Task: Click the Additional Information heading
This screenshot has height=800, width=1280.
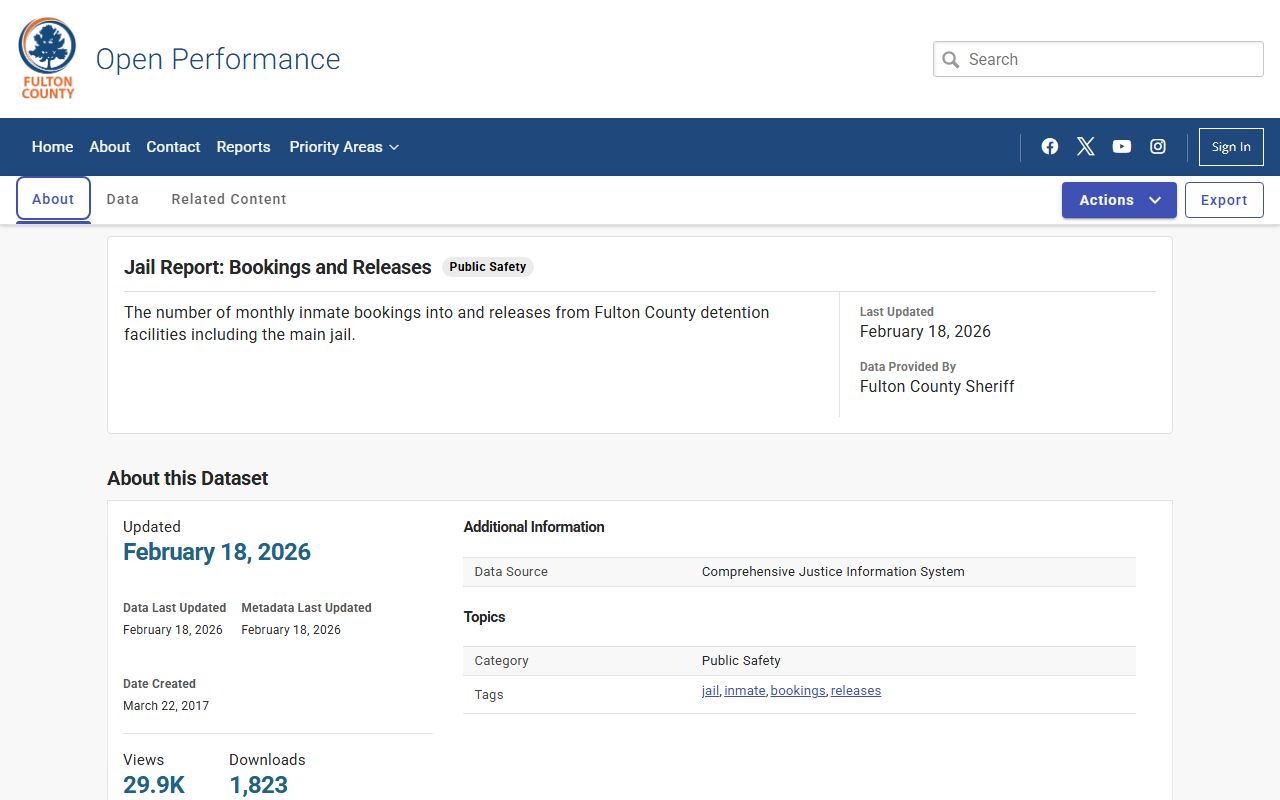Action: 534,527
